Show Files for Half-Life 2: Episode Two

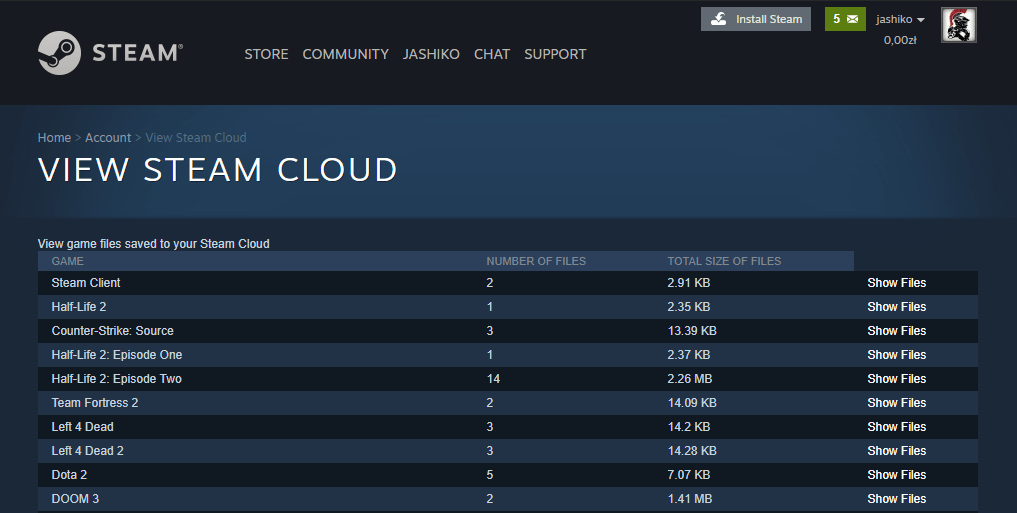click(x=896, y=379)
